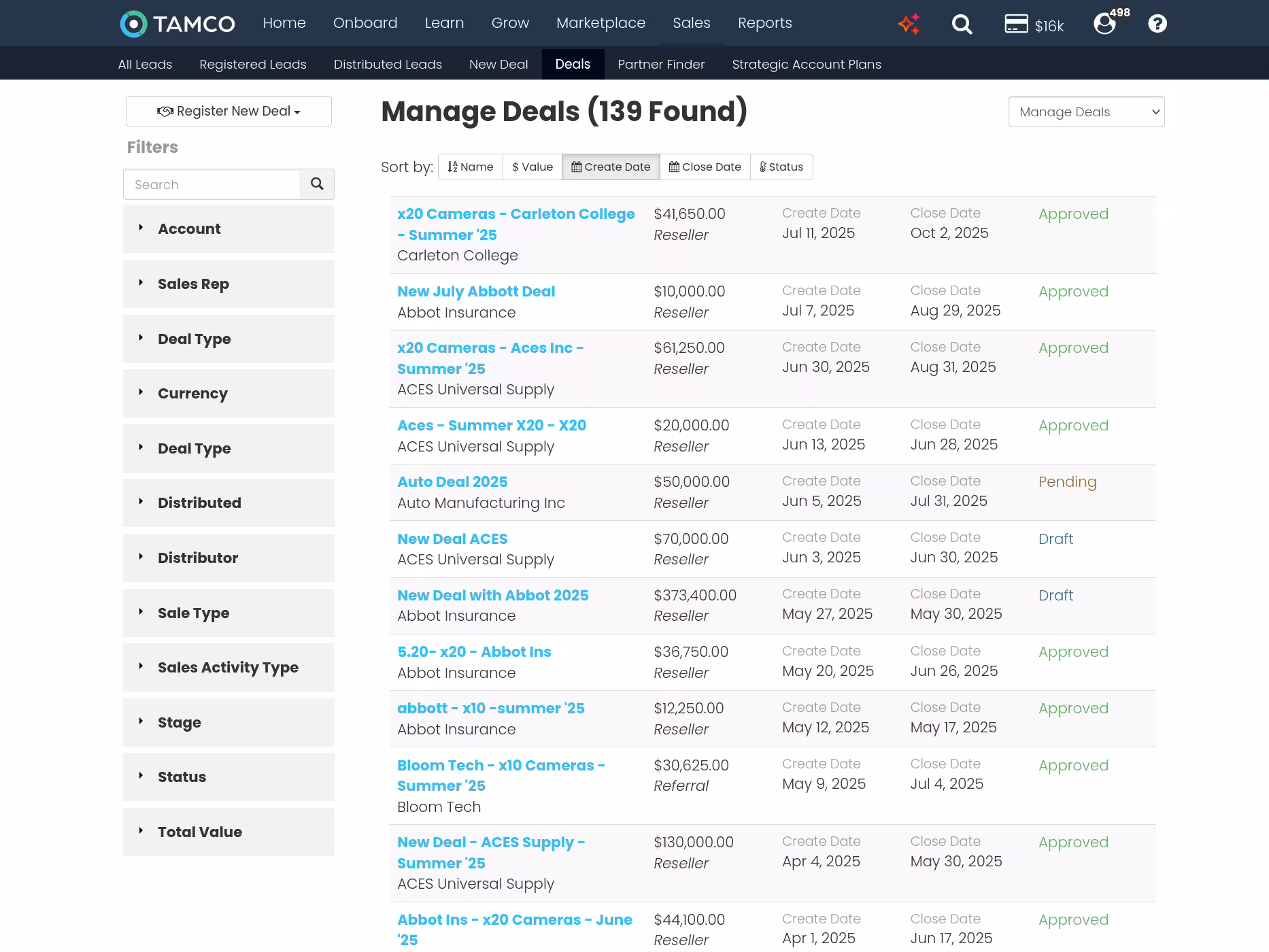Sort deals by Status

(x=781, y=167)
